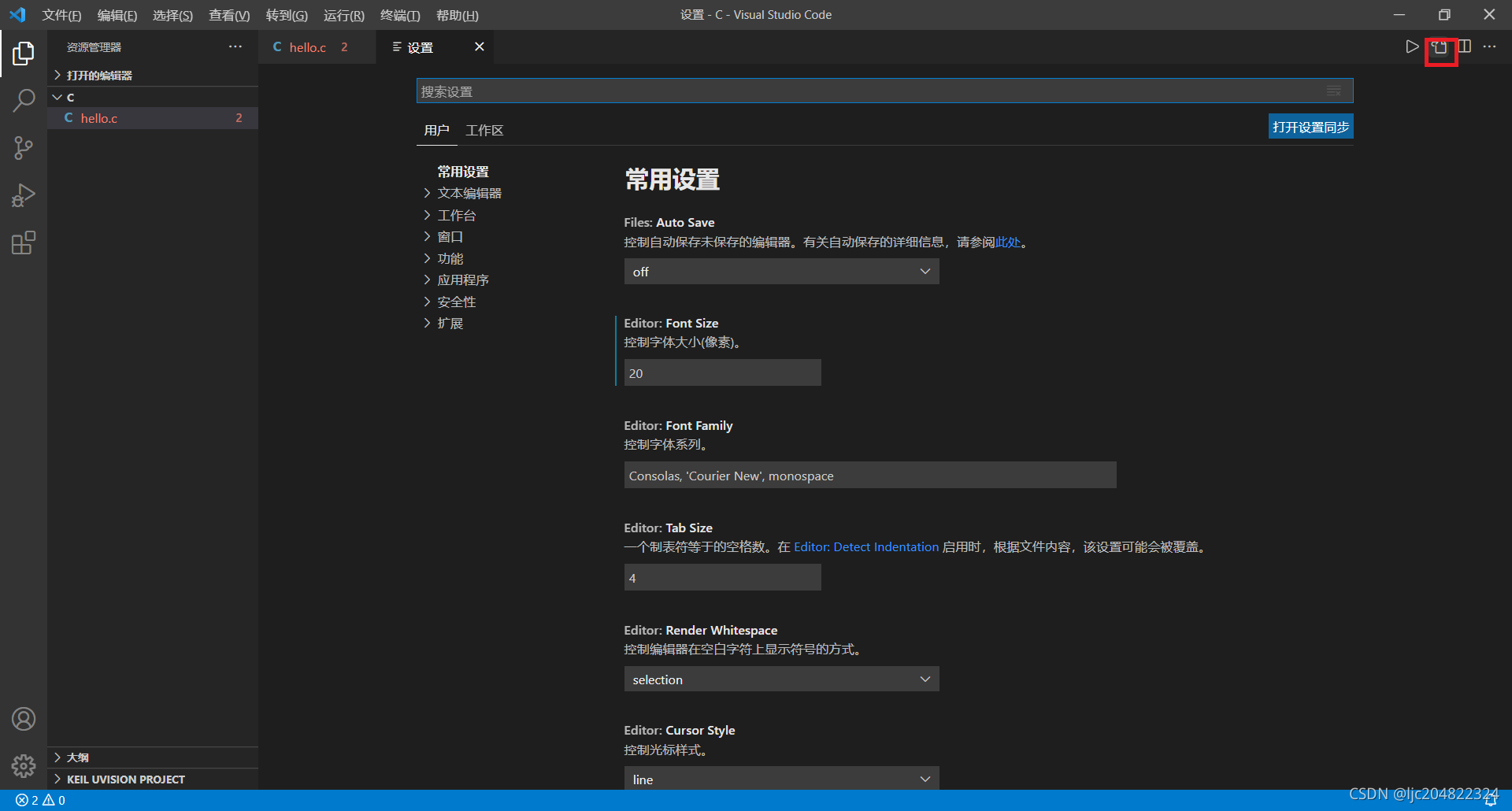Screen dimensions: 1512x811
Task: Open Explorer panel more actions ellipsis
Action: pos(235,46)
